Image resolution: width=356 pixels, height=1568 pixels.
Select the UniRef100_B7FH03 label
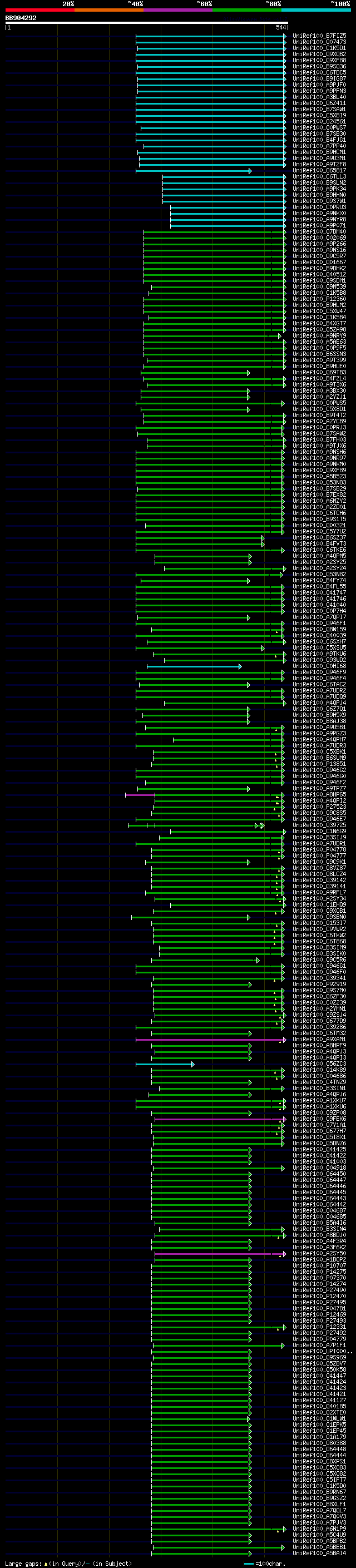(x=319, y=439)
